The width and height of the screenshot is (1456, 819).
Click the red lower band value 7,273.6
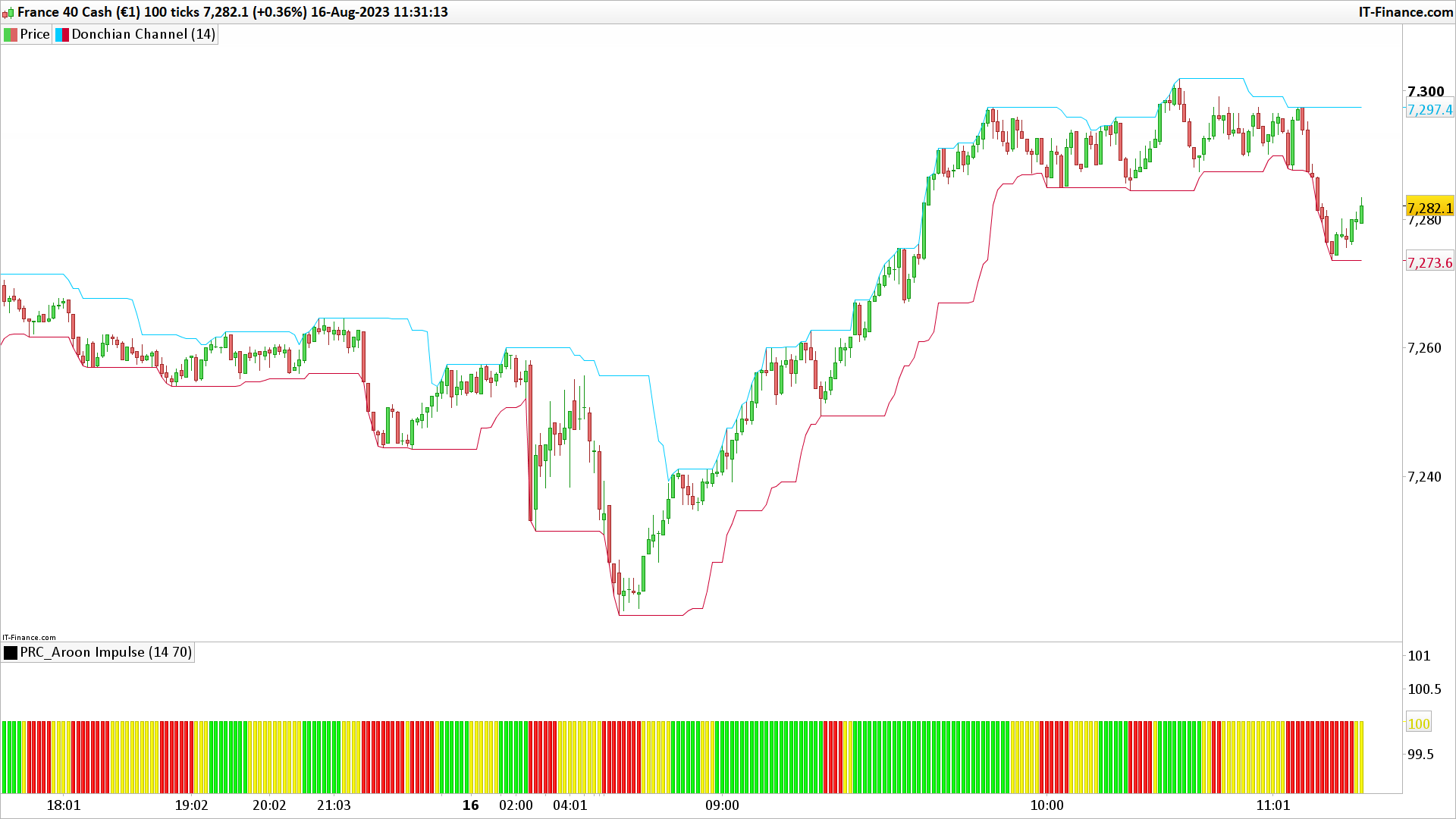pos(1429,263)
